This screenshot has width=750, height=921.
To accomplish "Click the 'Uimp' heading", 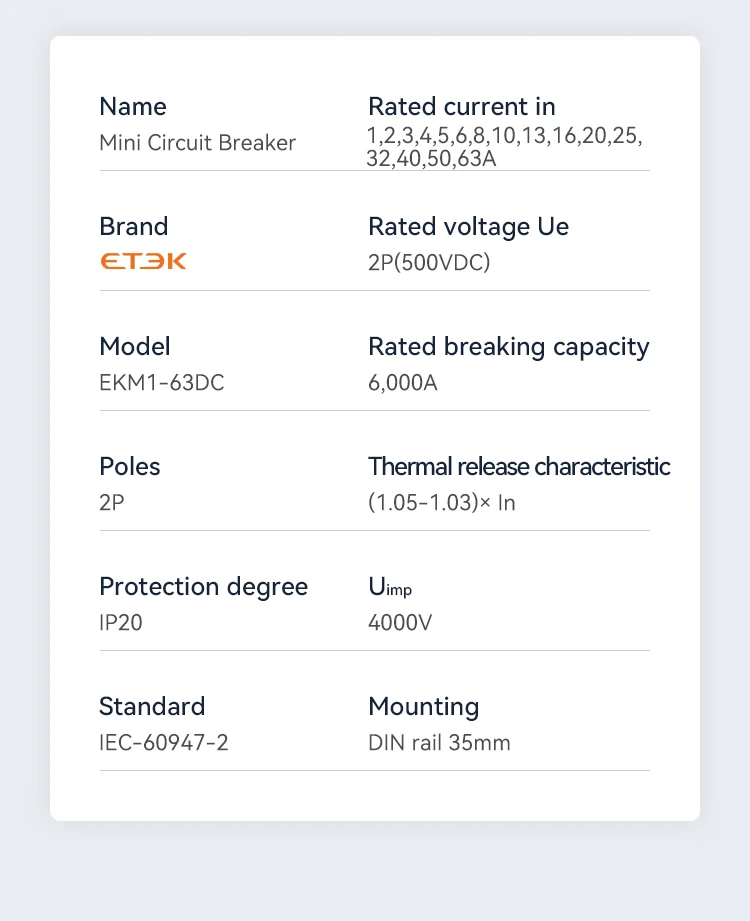I will point(390,588).
